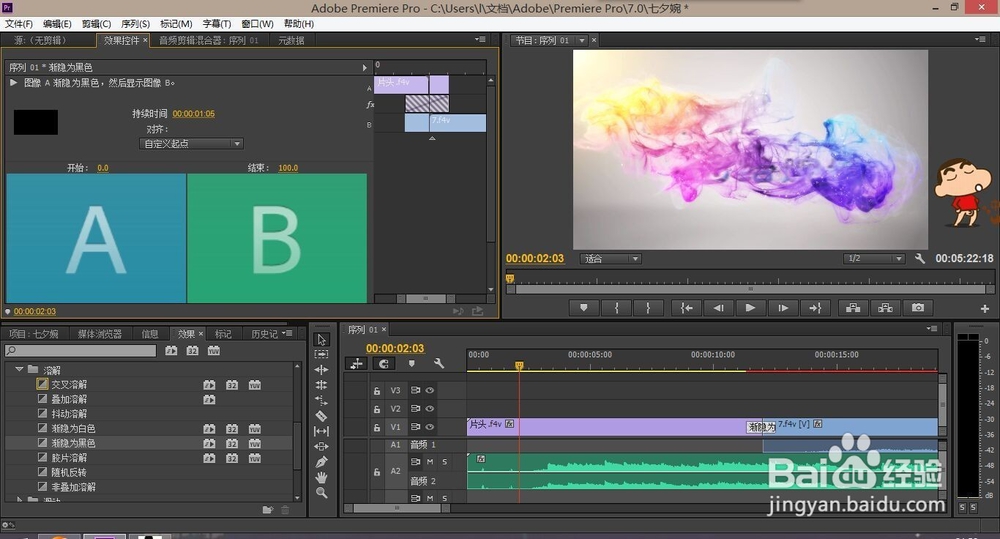
Task: Select the Track Select tool
Action: (x=321, y=354)
